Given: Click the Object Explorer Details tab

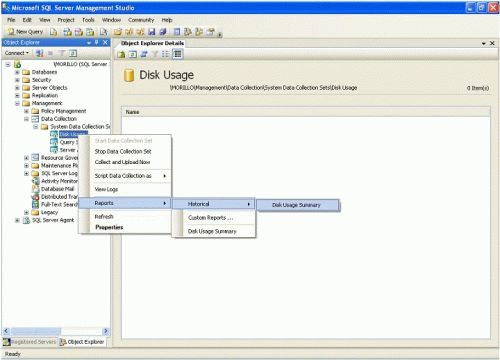Looking at the screenshot, I should click(x=152, y=43).
